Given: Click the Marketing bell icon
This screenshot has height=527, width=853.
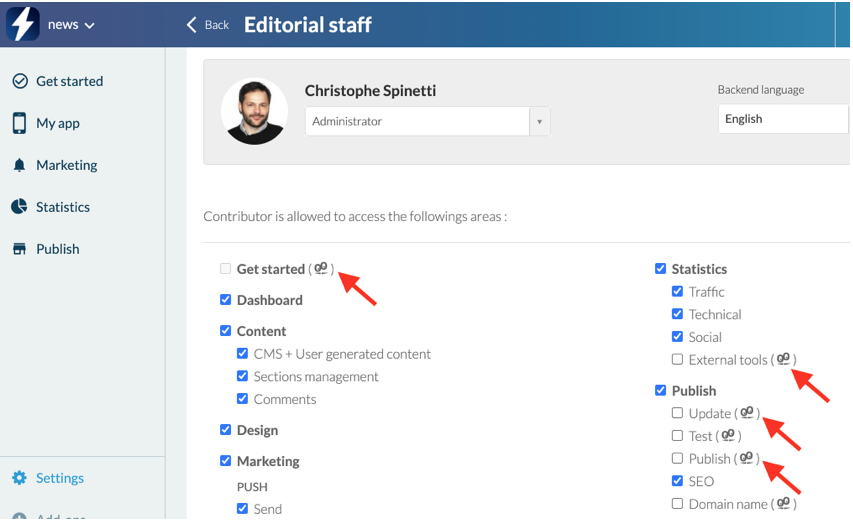Looking at the screenshot, I should pyautogui.click(x=19, y=165).
